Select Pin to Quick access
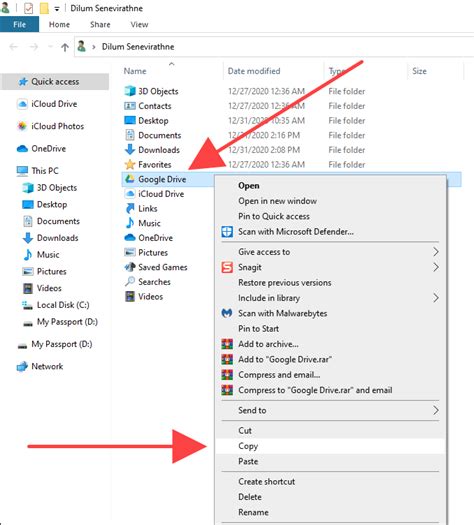The width and height of the screenshot is (474, 525). click(330, 216)
